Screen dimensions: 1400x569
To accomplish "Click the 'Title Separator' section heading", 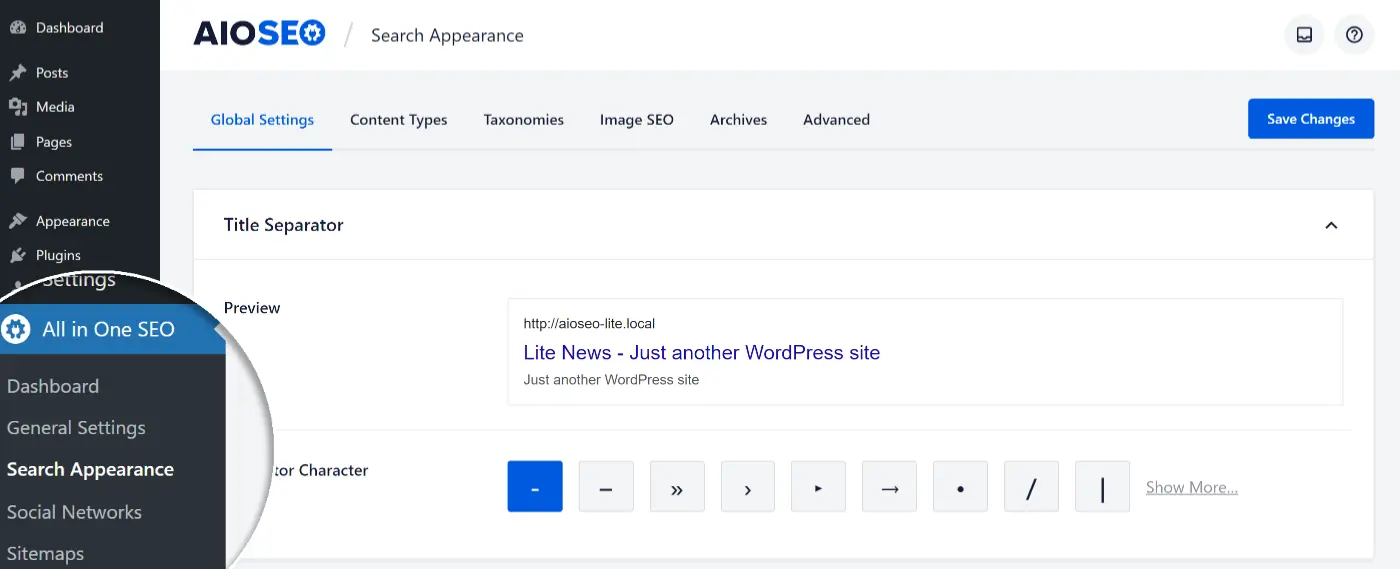I will tap(283, 225).
